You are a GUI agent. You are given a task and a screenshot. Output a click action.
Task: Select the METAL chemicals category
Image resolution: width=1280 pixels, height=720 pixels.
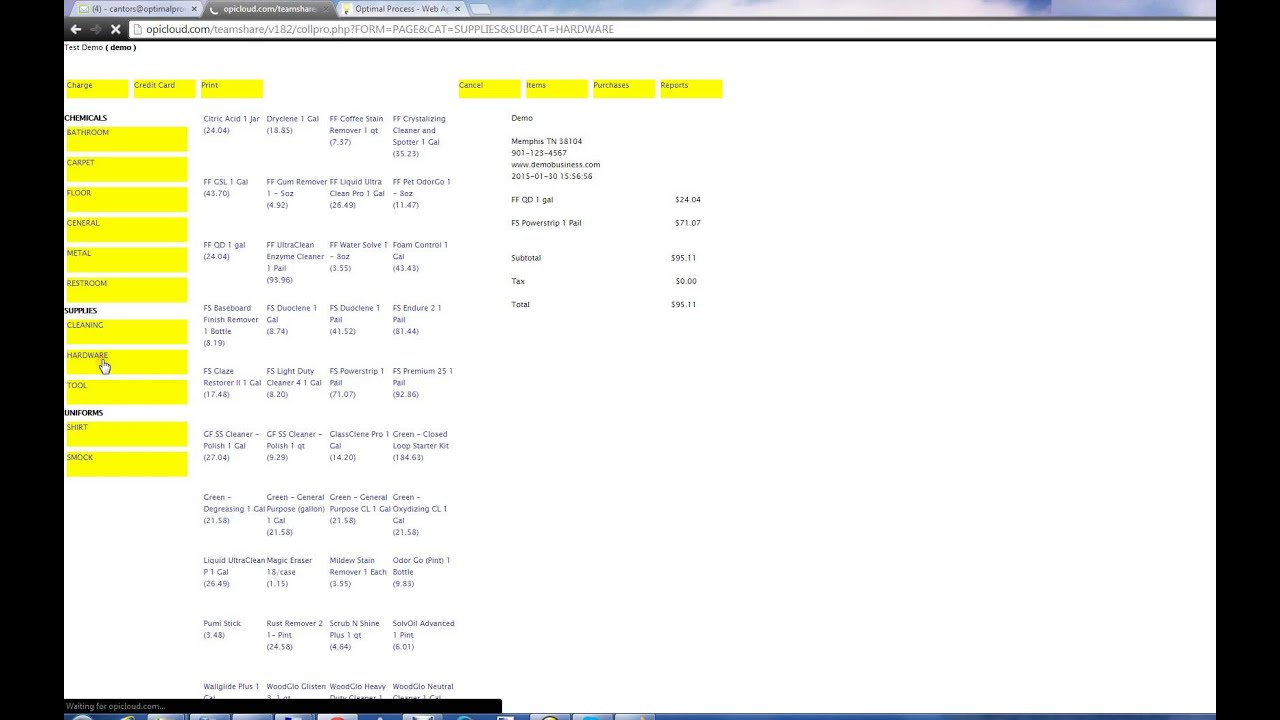(x=126, y=258)
